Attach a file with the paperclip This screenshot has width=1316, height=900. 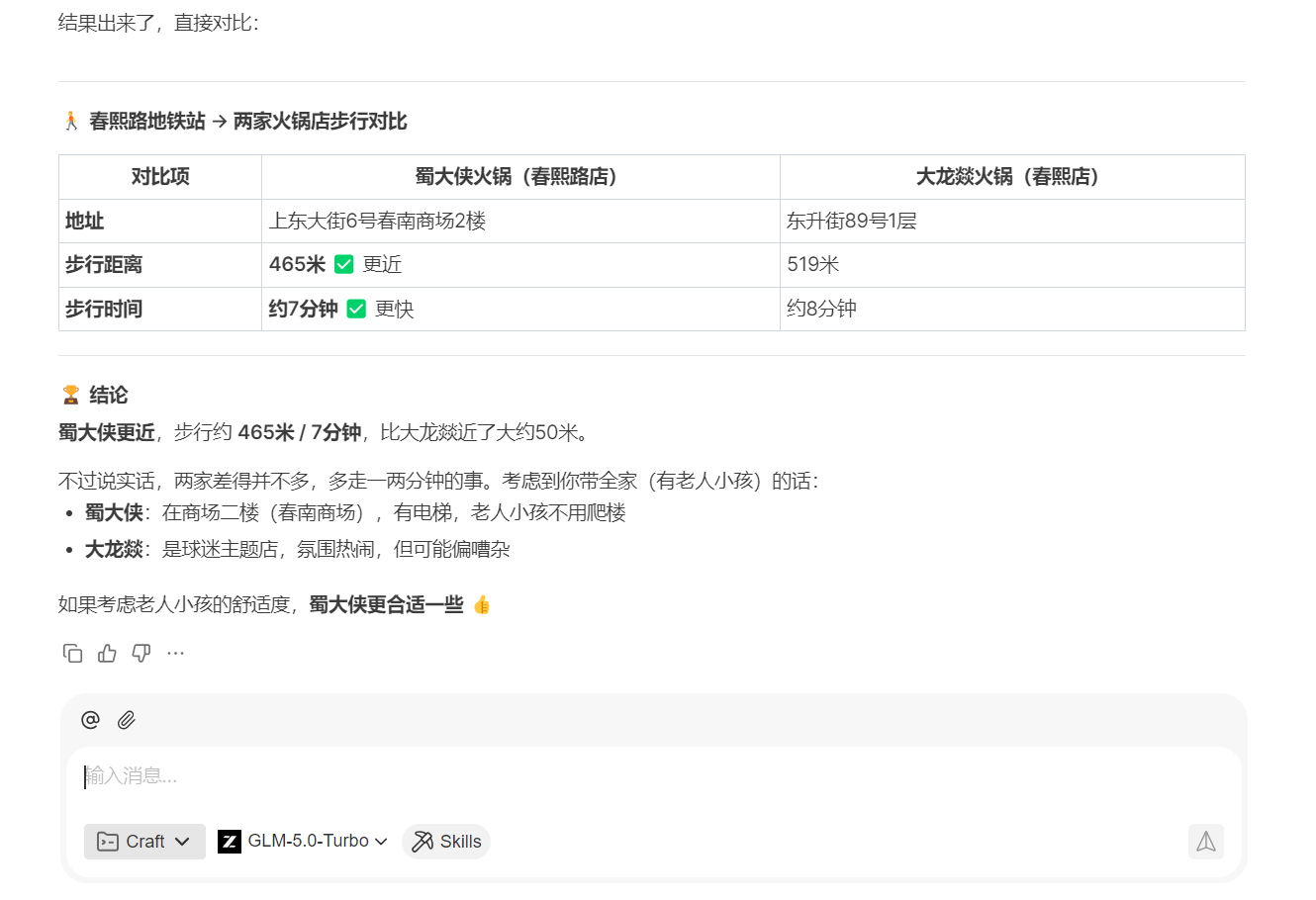pos(126,720)
